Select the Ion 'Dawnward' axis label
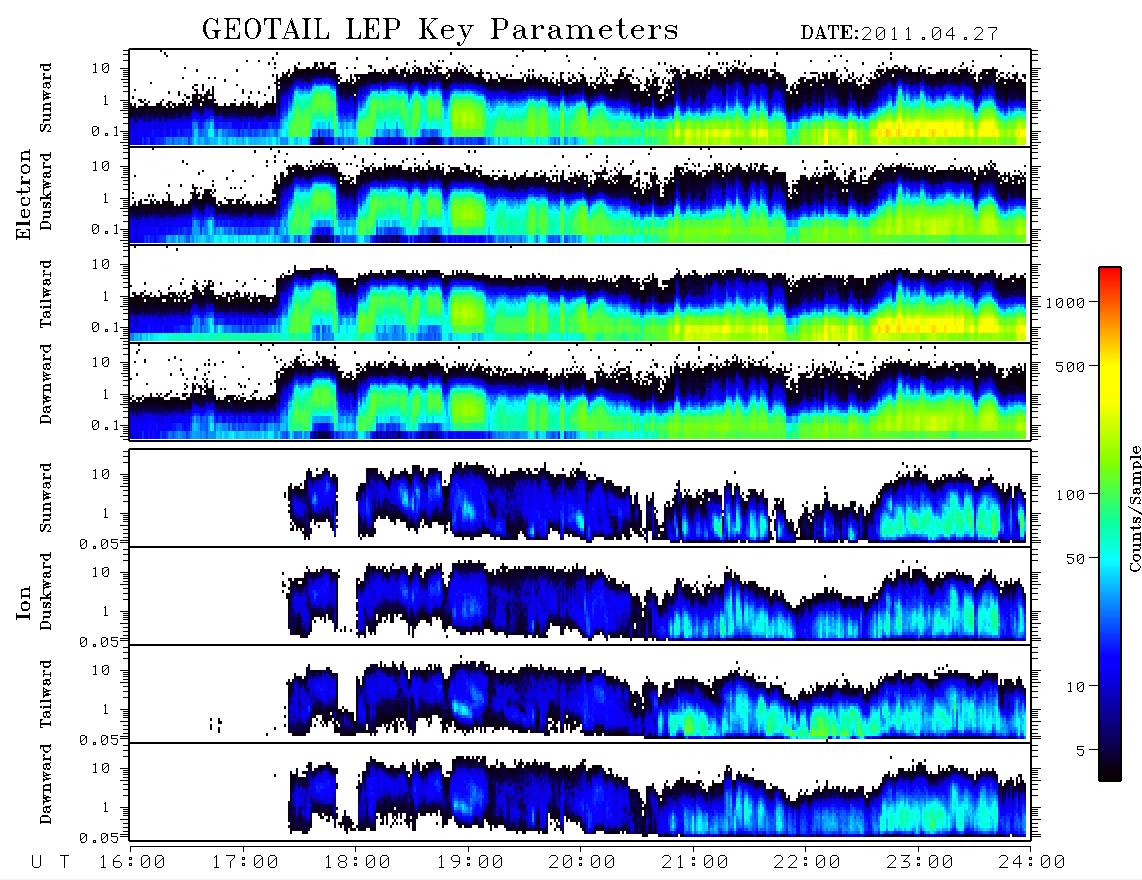1142x880 pixels. [x=46, y=784]
